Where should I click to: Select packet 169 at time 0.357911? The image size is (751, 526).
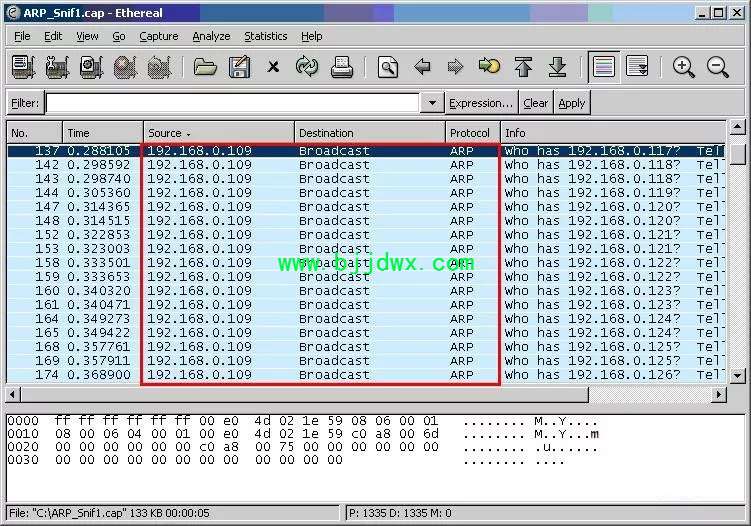click(366, 361)
